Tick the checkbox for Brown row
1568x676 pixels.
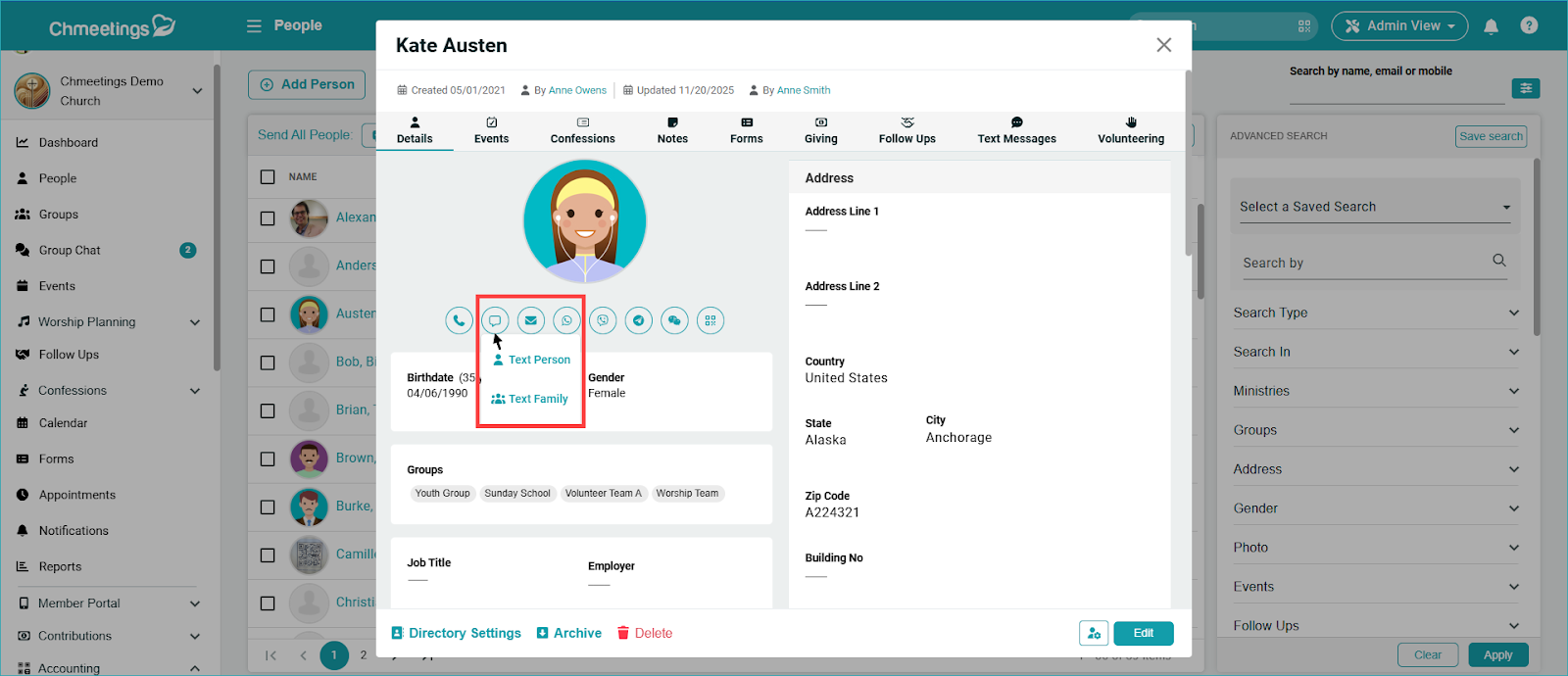tap(268, 459)
